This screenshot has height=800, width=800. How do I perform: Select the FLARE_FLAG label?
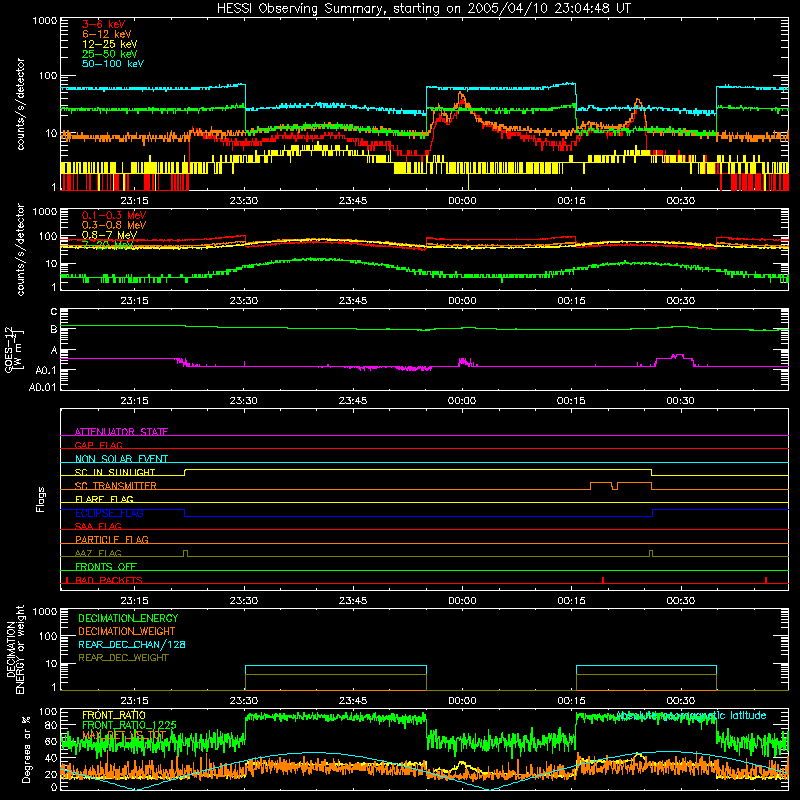click(x=104, y=499)
